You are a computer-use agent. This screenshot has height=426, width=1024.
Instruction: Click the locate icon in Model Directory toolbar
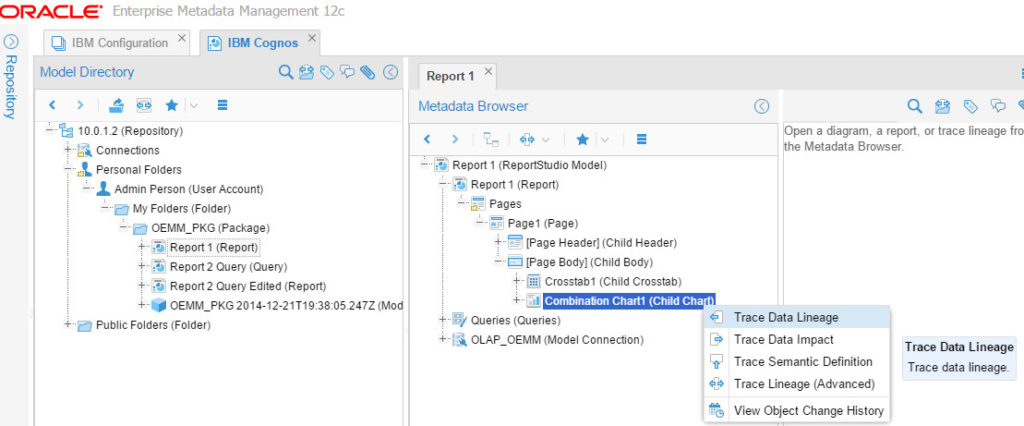[x=144, y=105]
